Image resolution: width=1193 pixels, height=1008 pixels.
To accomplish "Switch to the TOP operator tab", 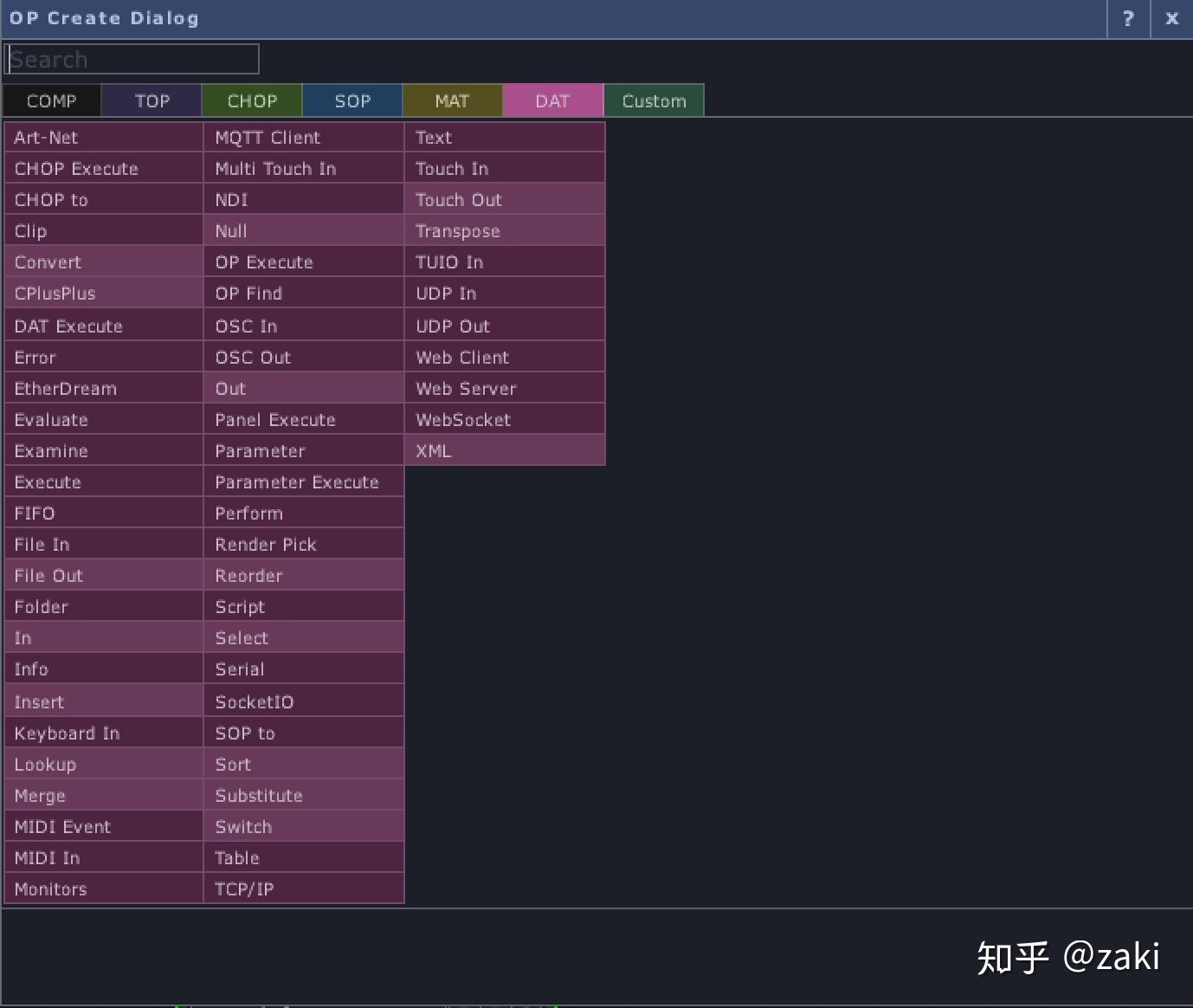I will coord(151,100).
